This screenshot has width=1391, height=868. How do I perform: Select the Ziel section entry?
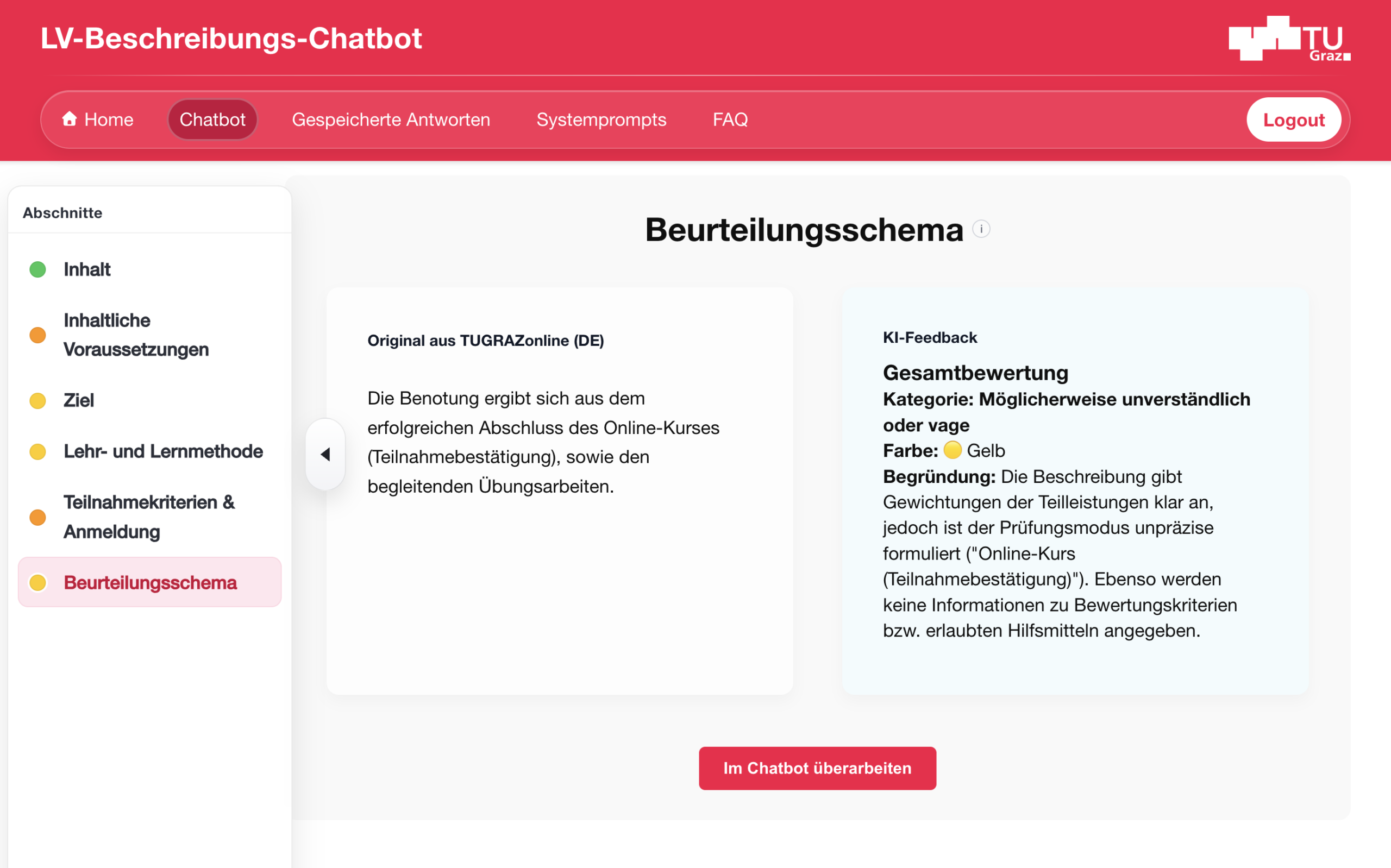pos(79,400)
